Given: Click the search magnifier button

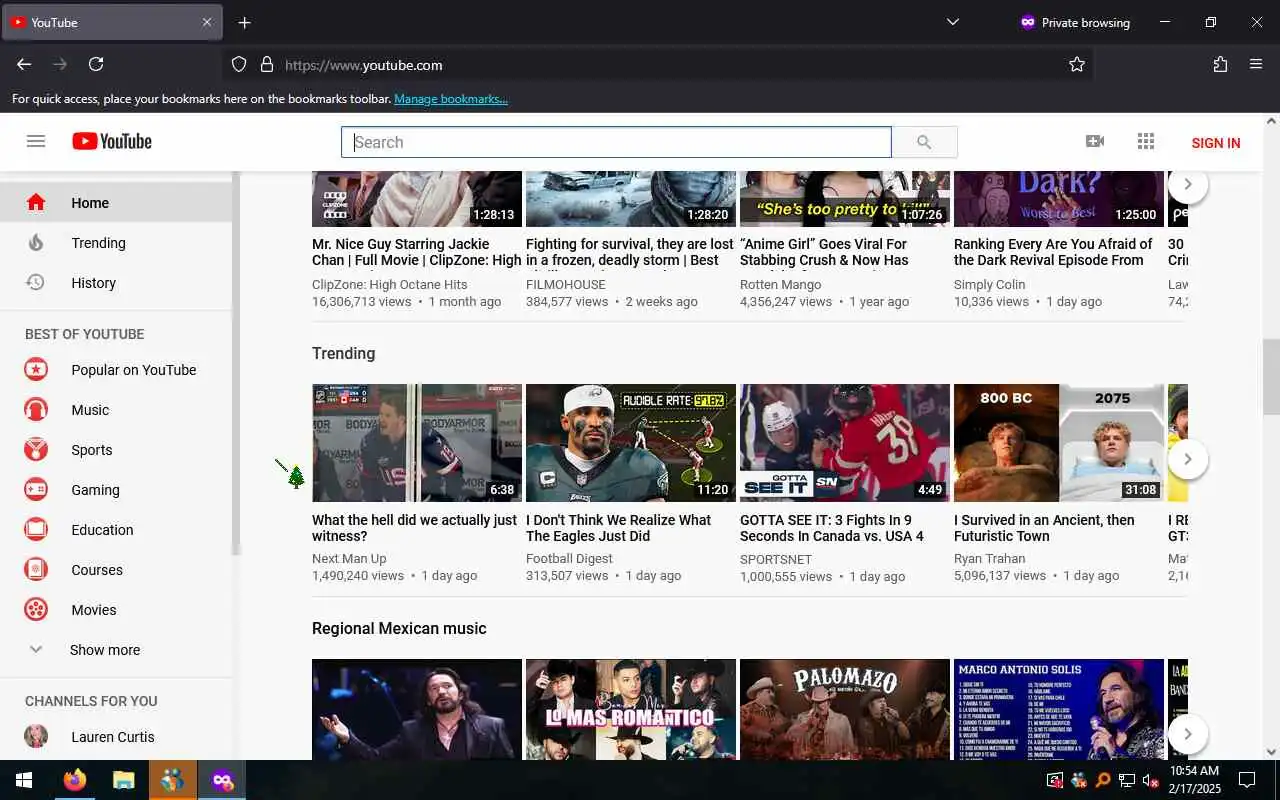Looking at the screenshot, I should click(x=924, y=142).
